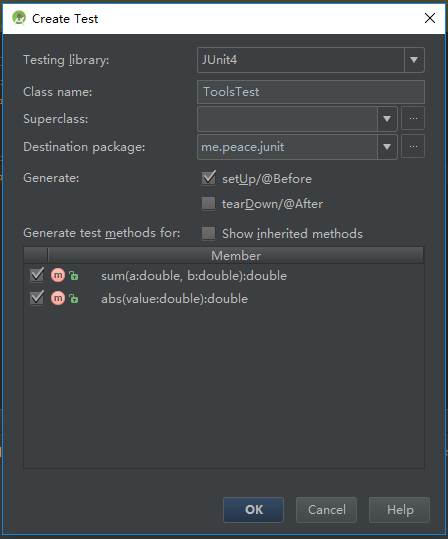The width and height of the screenshot is (448, 539).
Task: Click the green public lock icon for sum
Action: coord(74,276)
